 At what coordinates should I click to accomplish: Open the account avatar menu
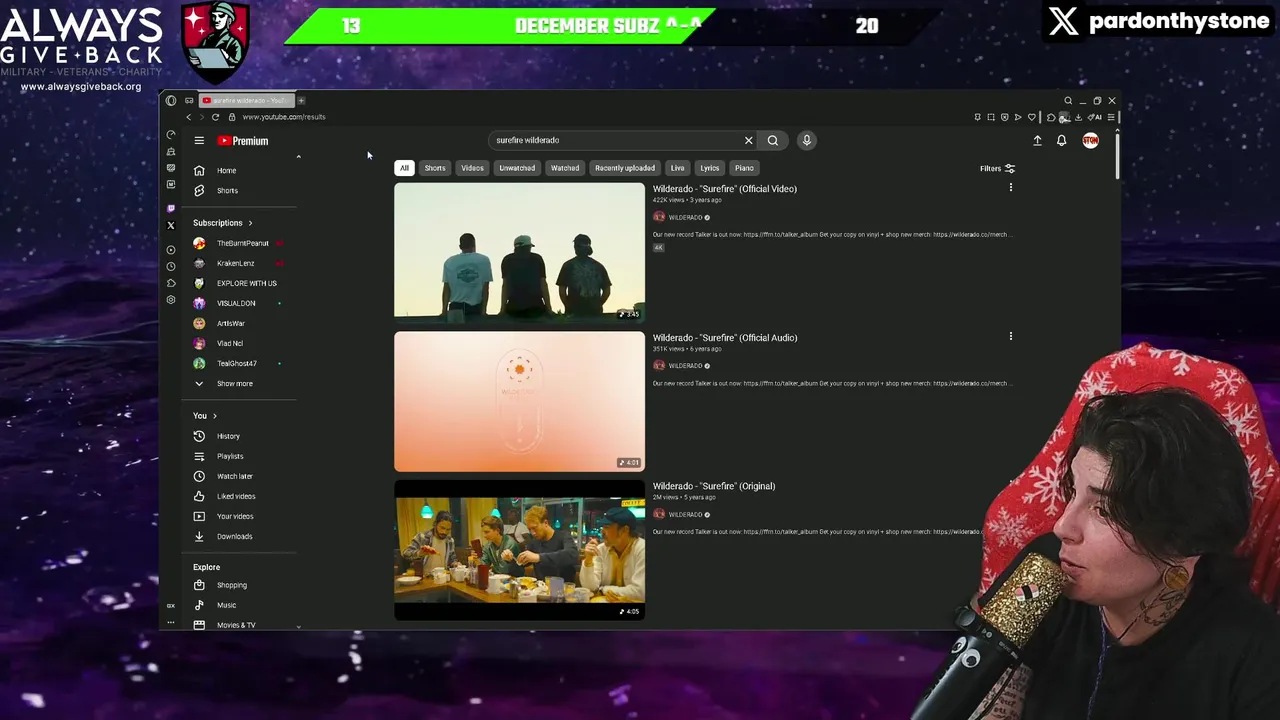pyautogui.click(x=1090, y=141)
